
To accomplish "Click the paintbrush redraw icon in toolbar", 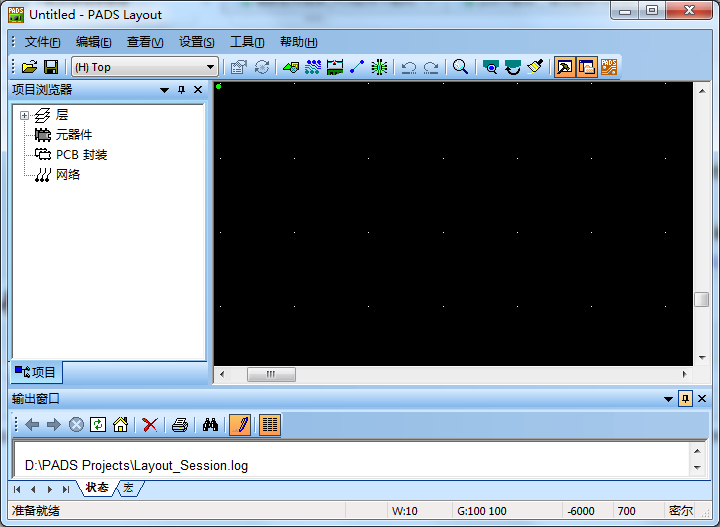I will pos(536,67).
